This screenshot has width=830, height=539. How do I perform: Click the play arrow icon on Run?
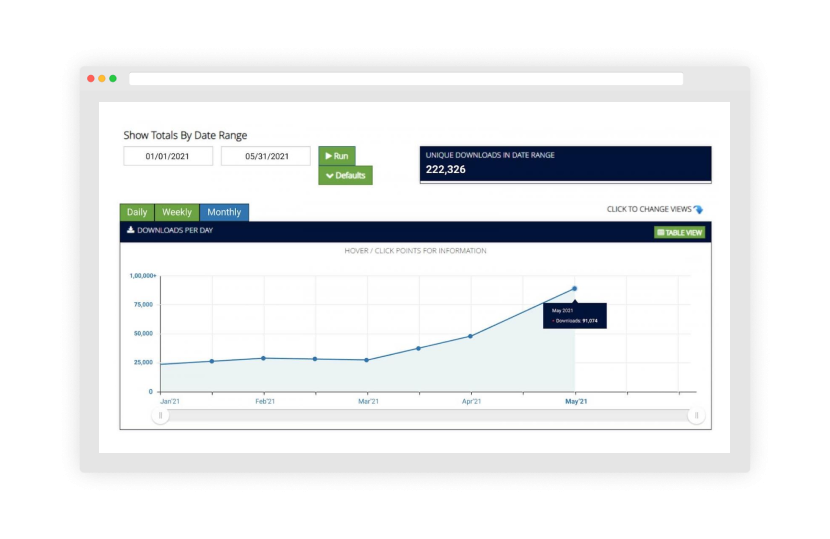[329, 156]
